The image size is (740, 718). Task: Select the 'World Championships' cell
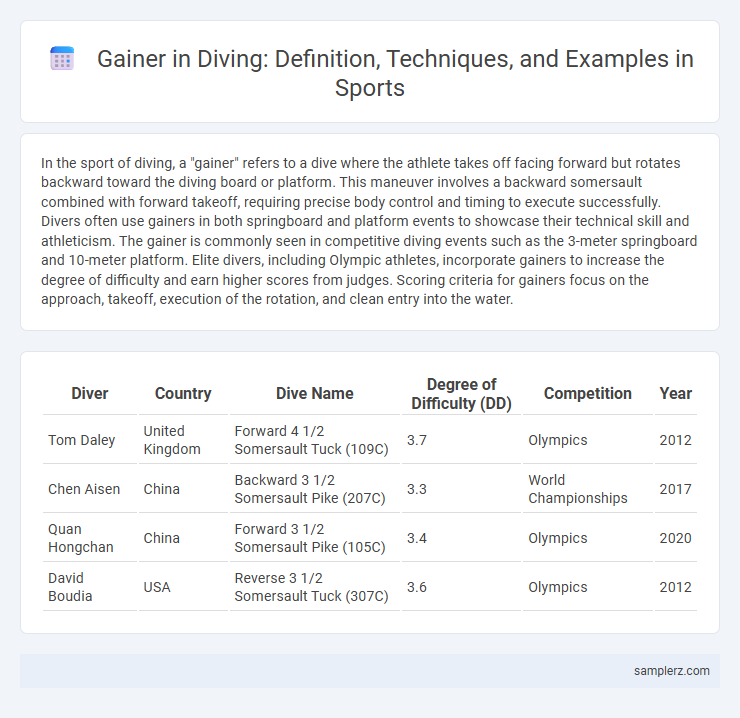(588, 489)
